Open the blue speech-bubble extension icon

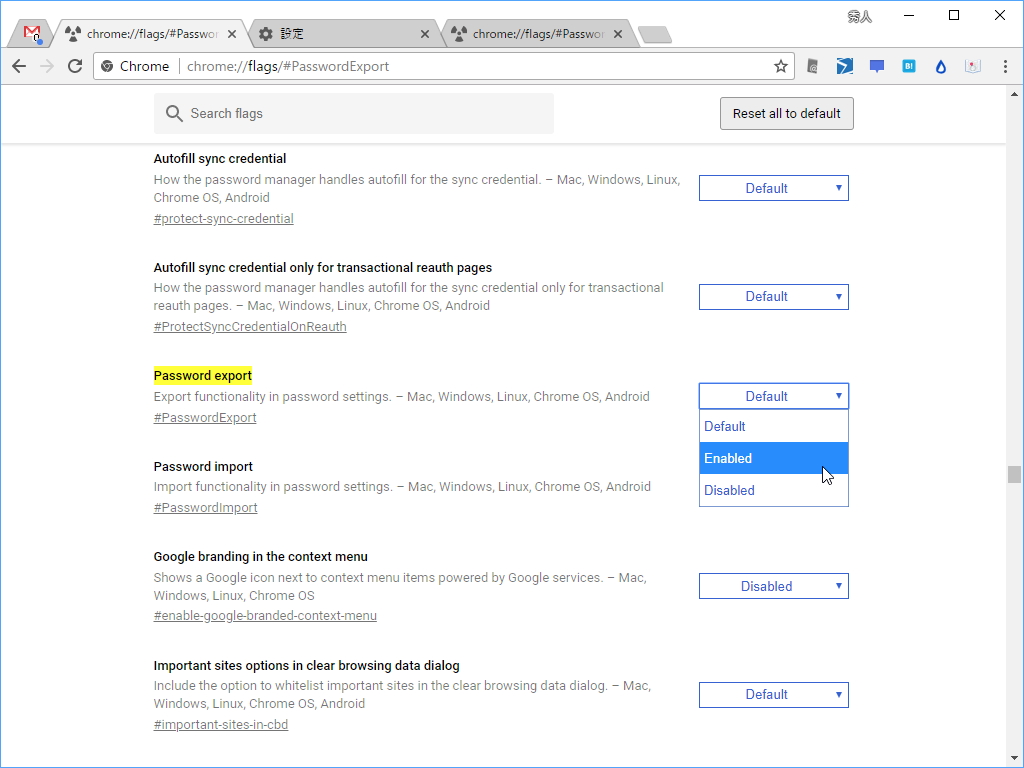tap(876, 66)
